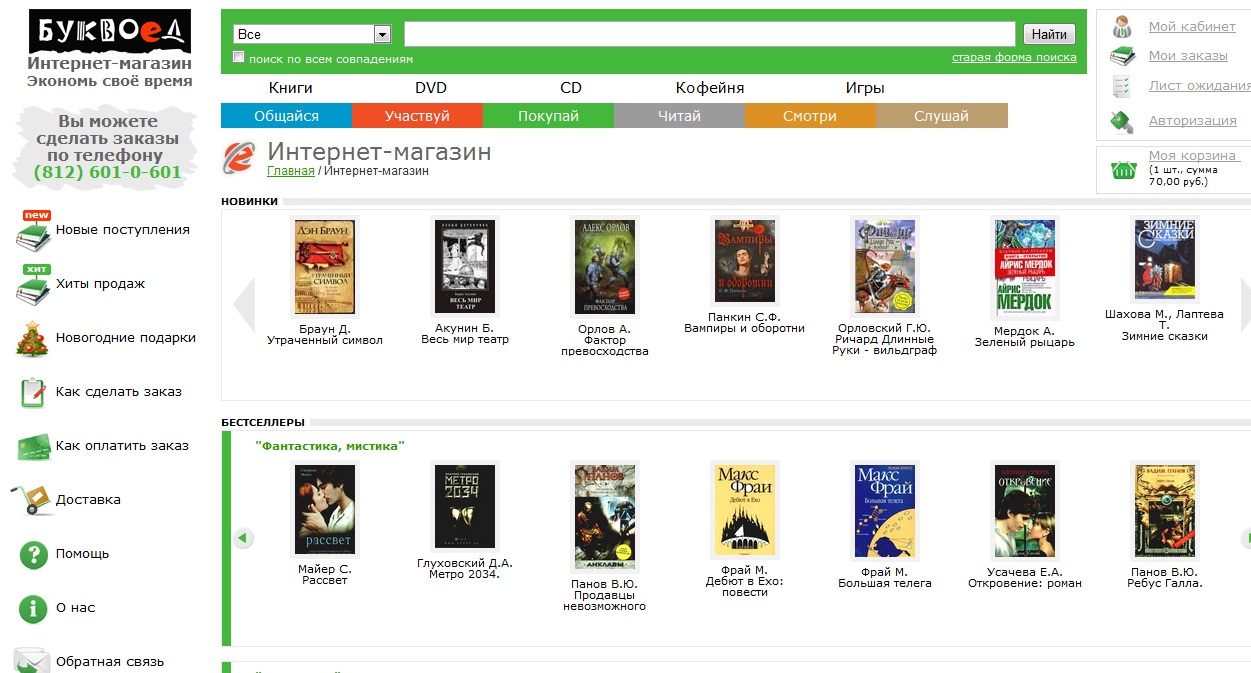Screen dimensions: 1251x673
Task: Open Ребус Галла book cover
Action: 1165,513
